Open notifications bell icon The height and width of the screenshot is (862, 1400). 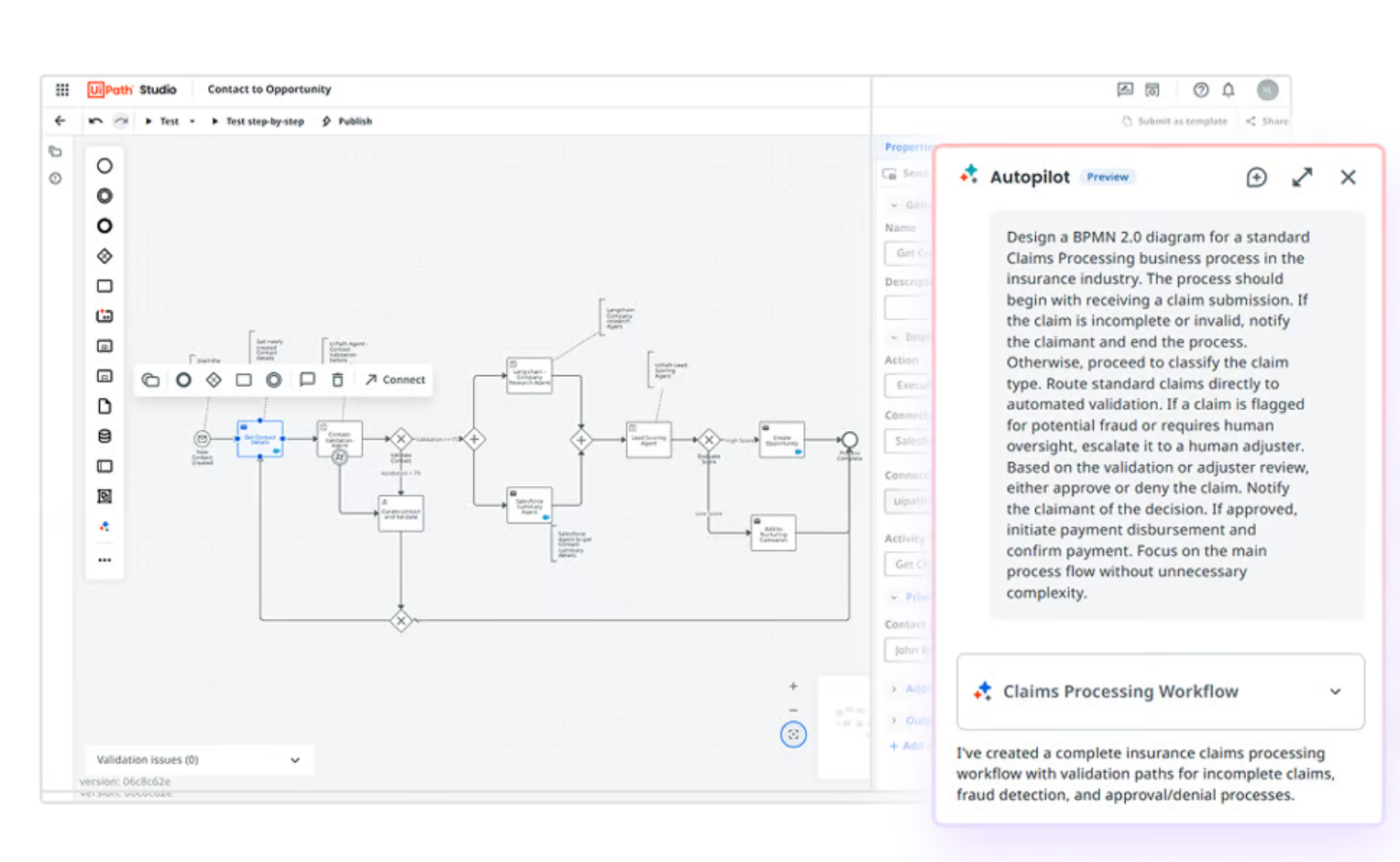click(1229, 90)
